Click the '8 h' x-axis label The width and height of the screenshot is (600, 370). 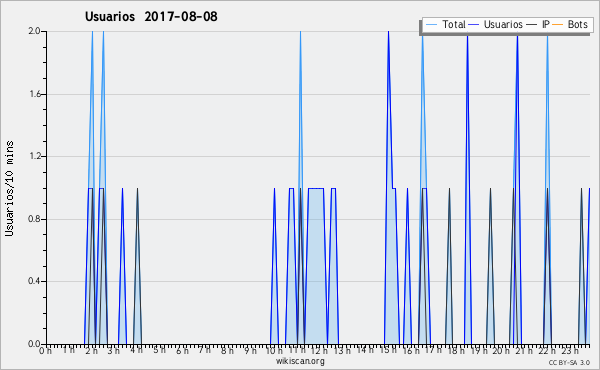(x=227, y=350)
